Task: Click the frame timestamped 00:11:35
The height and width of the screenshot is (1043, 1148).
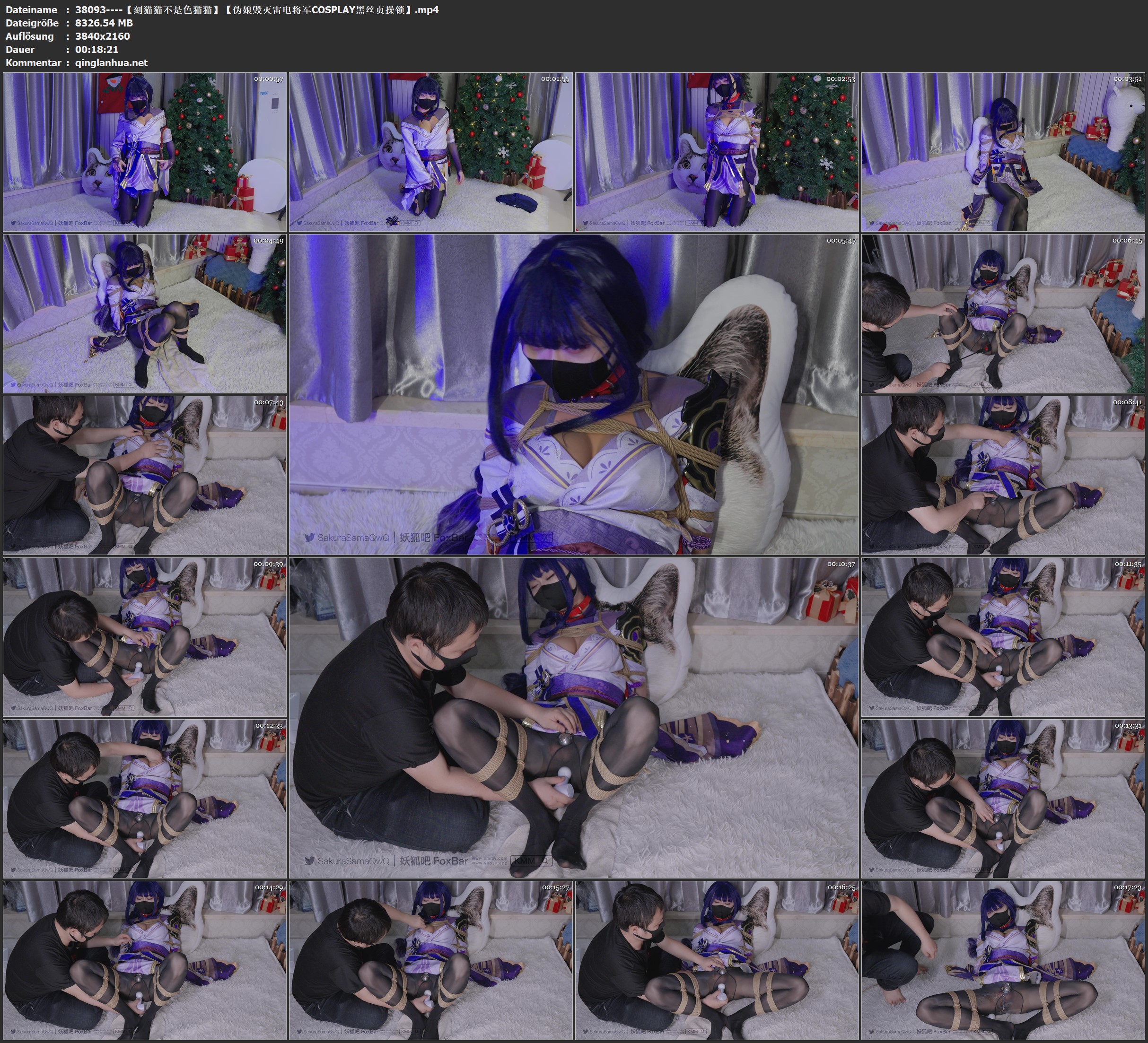Action: click(x=1003, y=637)
